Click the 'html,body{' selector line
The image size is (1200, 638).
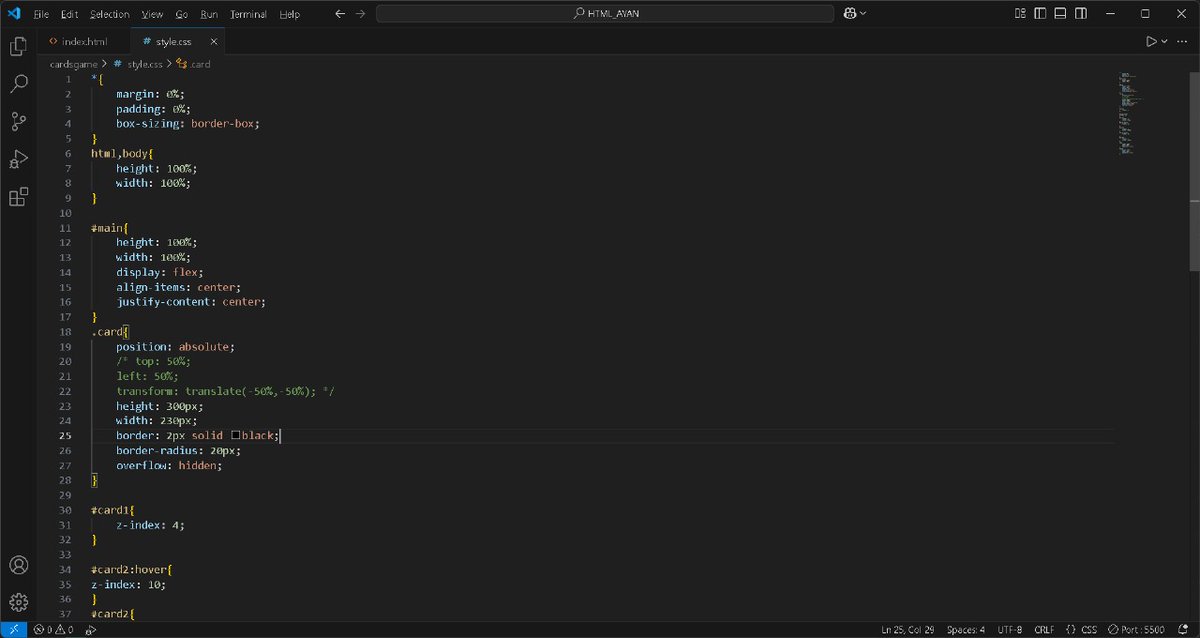pos(122,153)
